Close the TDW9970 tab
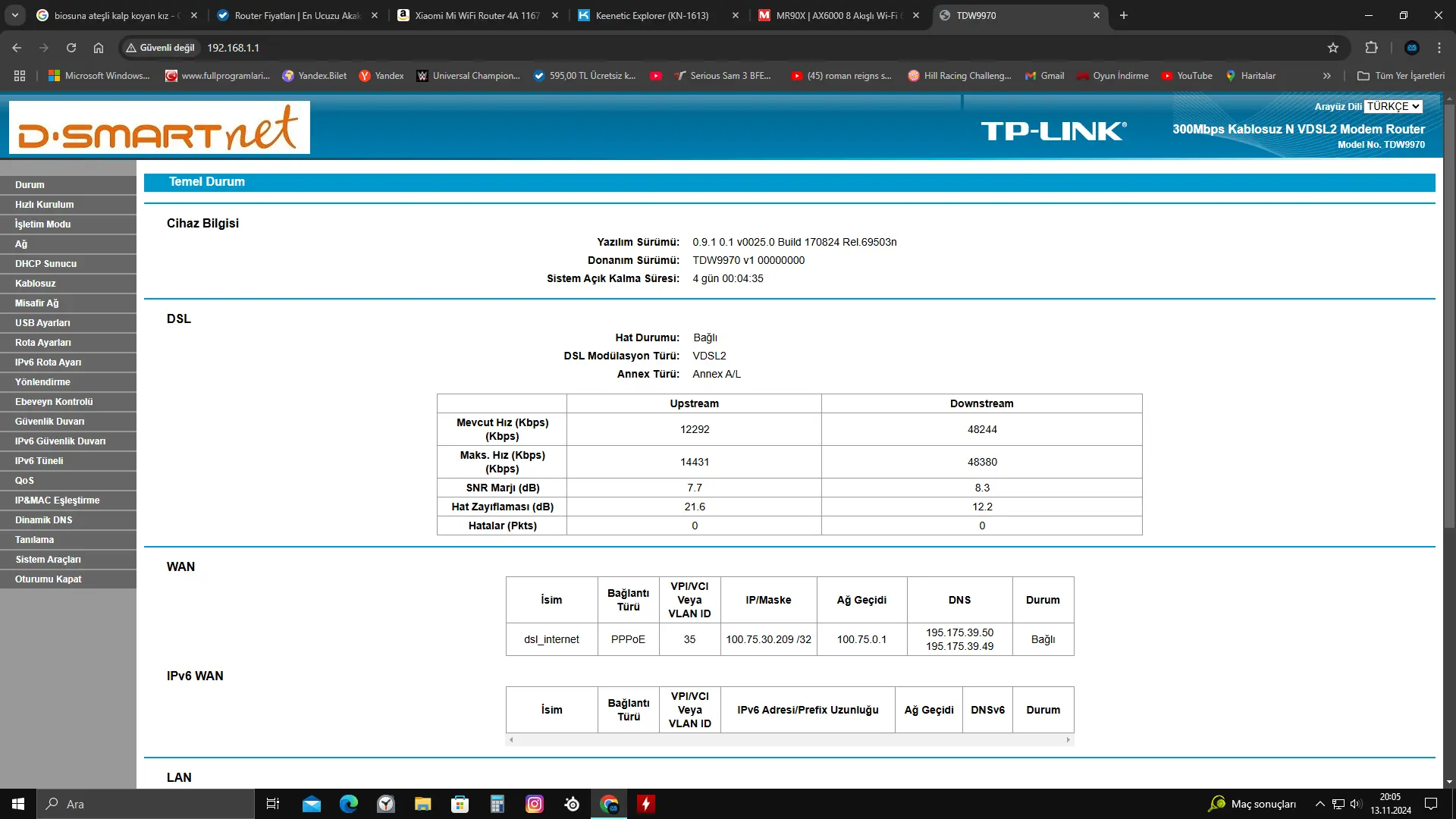This screenshot has width=1456, height=819. [x=1096, y=15]
